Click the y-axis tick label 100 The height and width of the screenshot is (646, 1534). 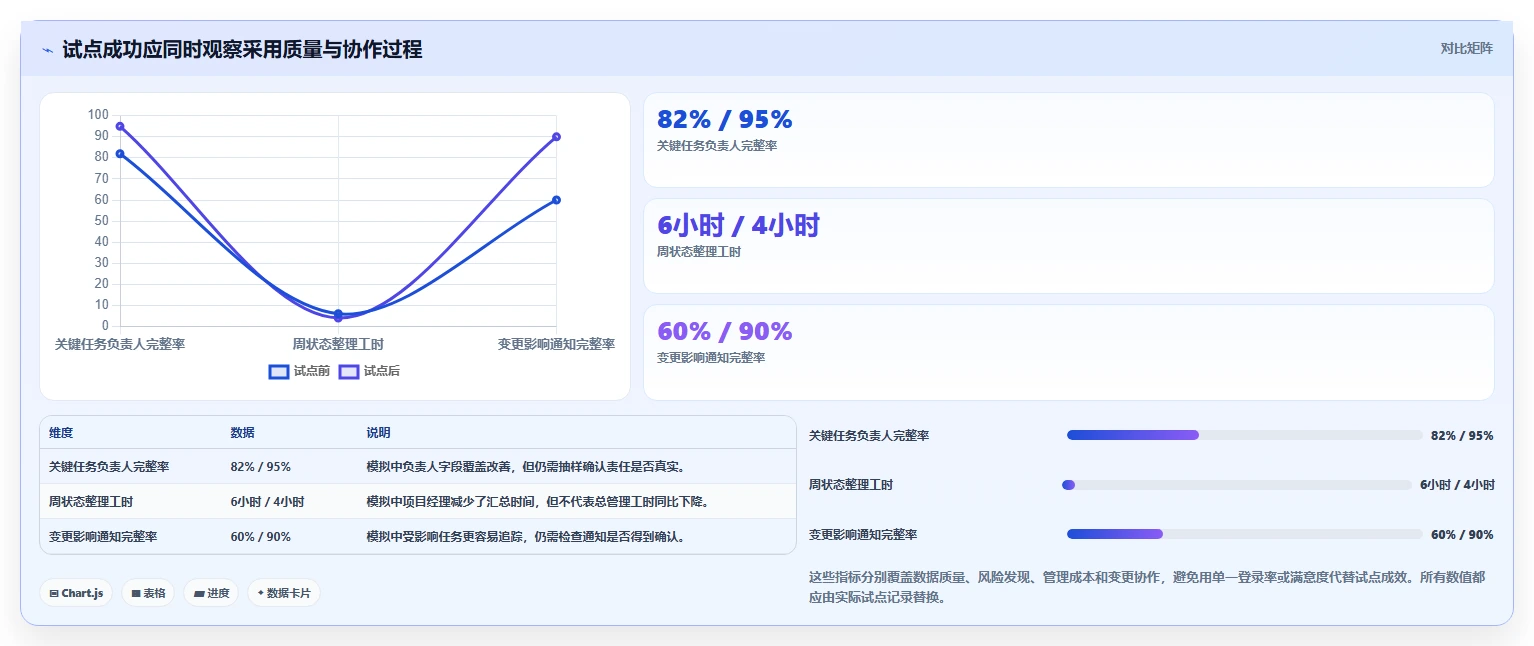pos(98,115)
